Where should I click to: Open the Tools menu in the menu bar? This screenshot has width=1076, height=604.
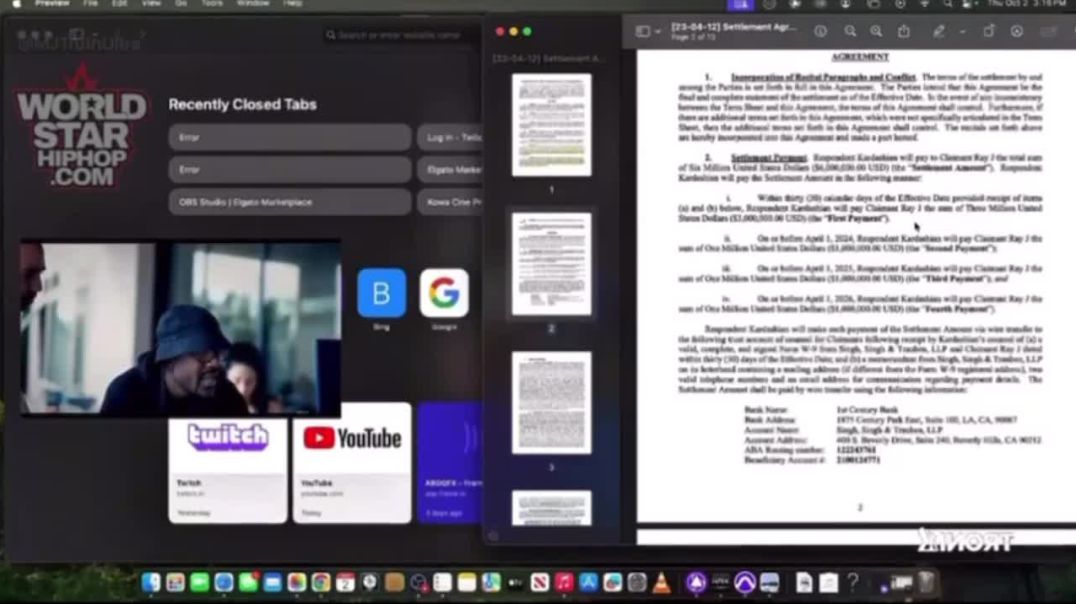tap(212, 4)
